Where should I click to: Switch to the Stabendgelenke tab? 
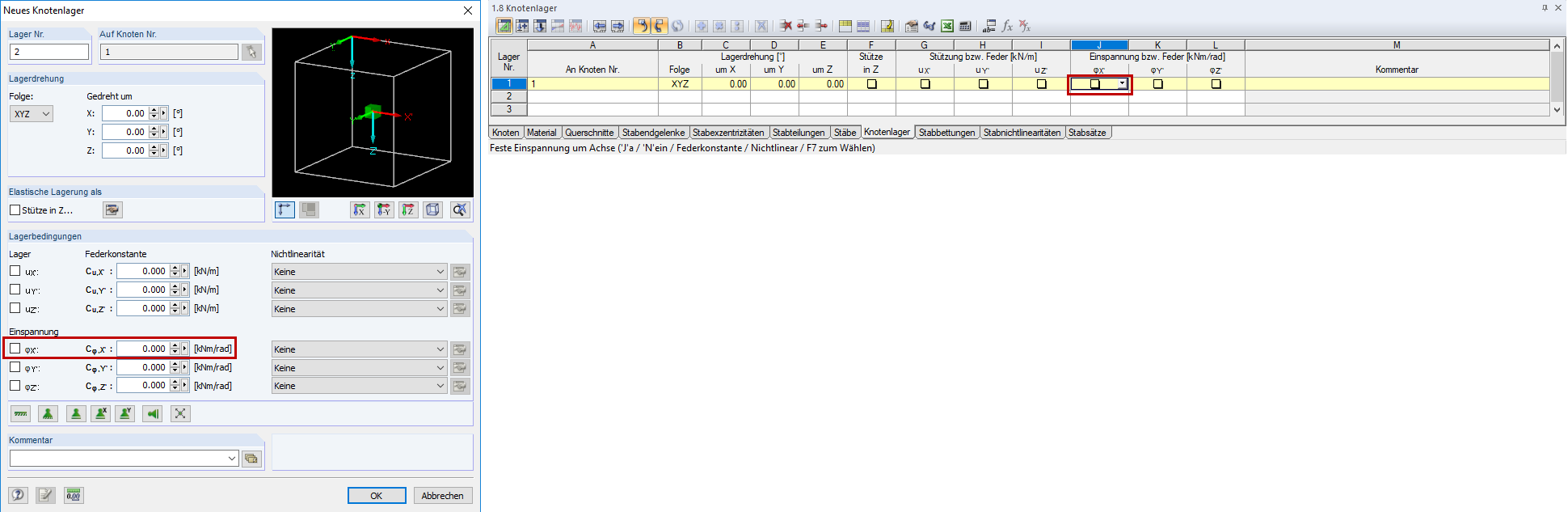click(653, 133)
